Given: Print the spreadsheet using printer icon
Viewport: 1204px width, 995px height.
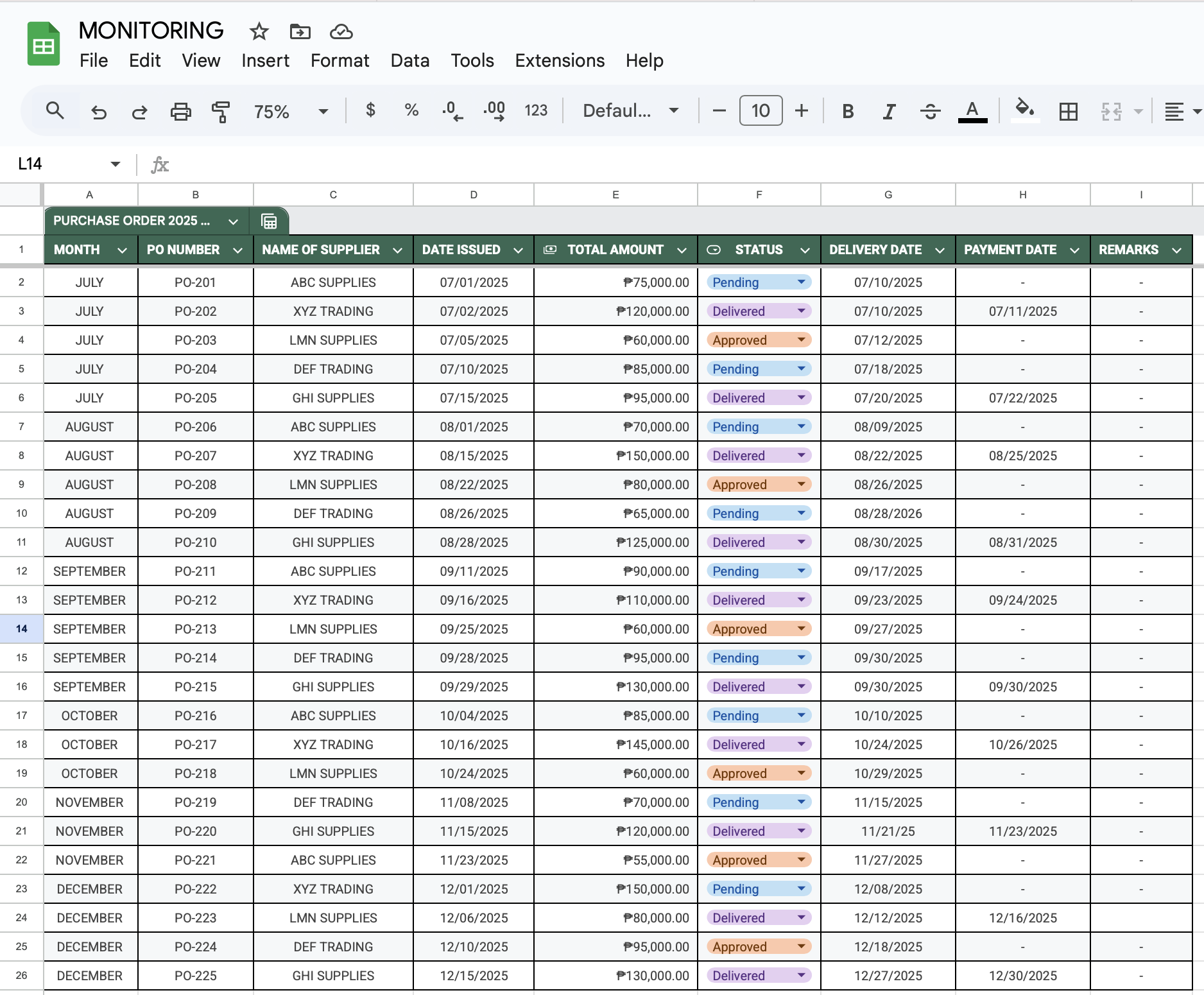Looking at the screenshot, I should [180, 112].
